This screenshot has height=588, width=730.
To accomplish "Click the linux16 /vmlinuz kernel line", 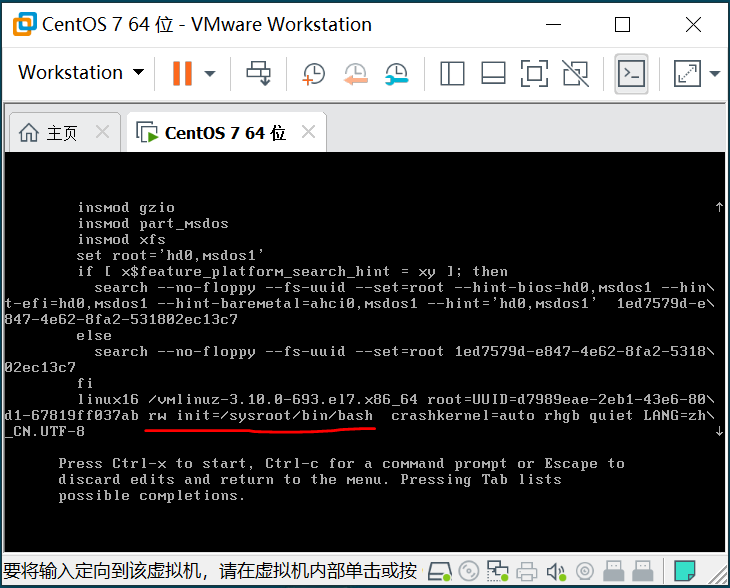I will (x=395, y=399).
